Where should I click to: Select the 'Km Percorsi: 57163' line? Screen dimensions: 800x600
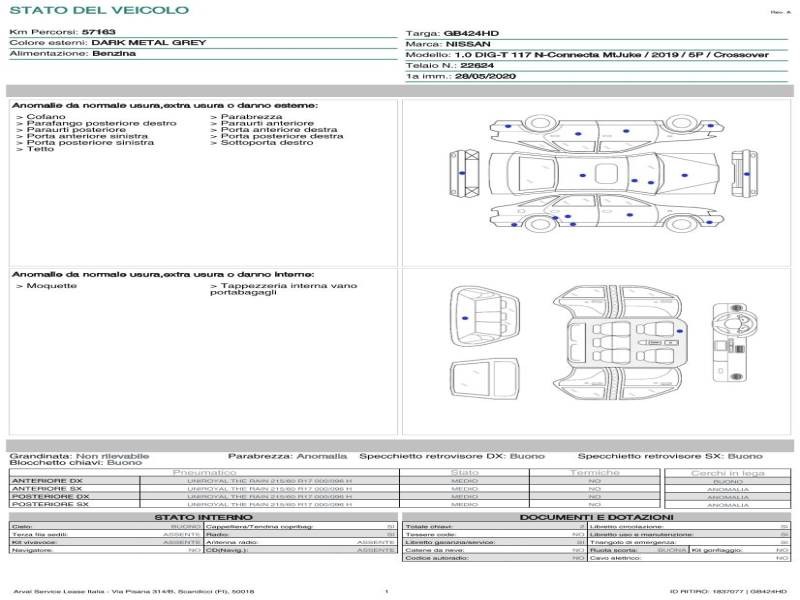63,32
